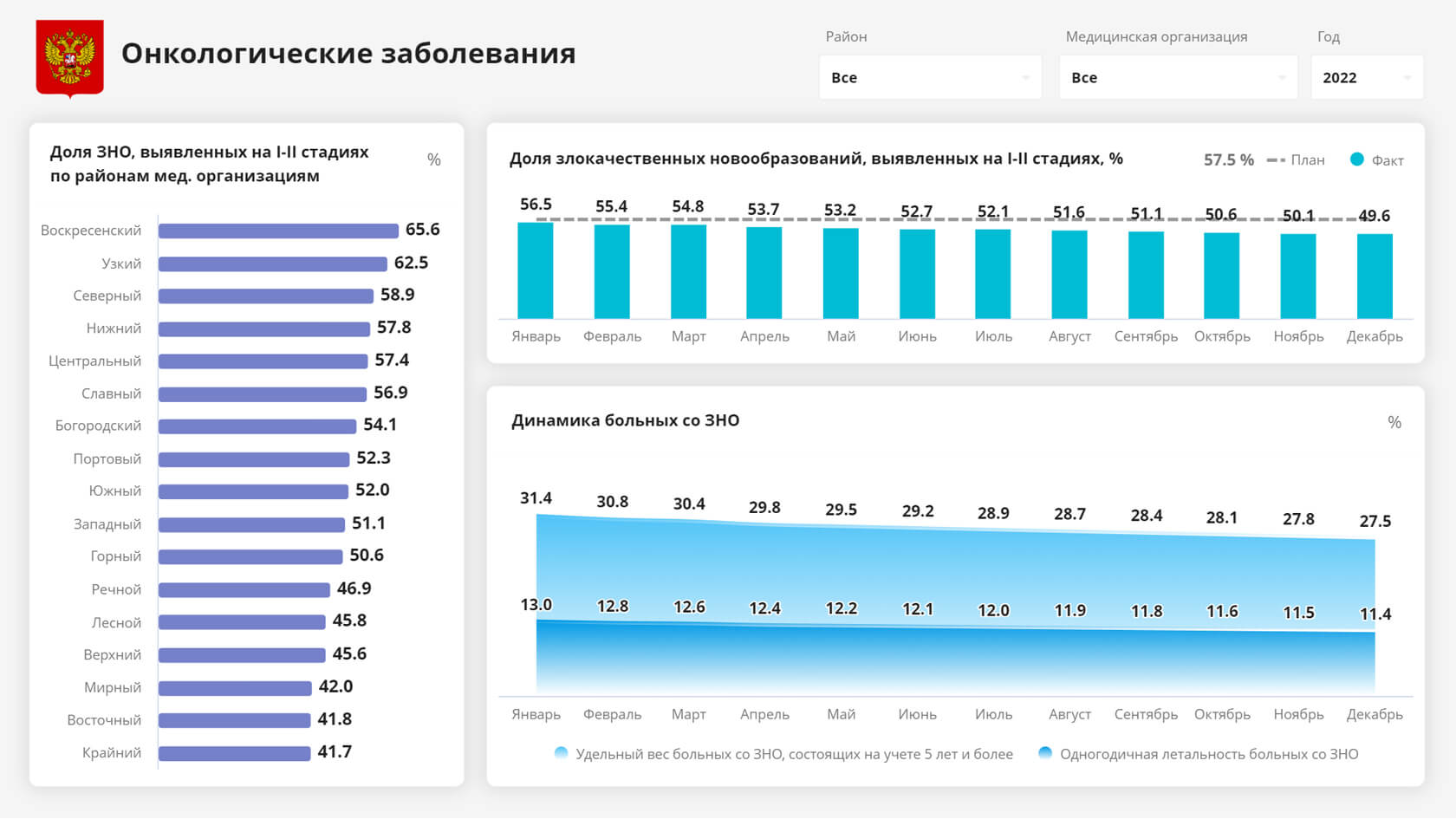Select the Крайний bar valued 41.7
The image size is (1456, 819).
point(234,753)
